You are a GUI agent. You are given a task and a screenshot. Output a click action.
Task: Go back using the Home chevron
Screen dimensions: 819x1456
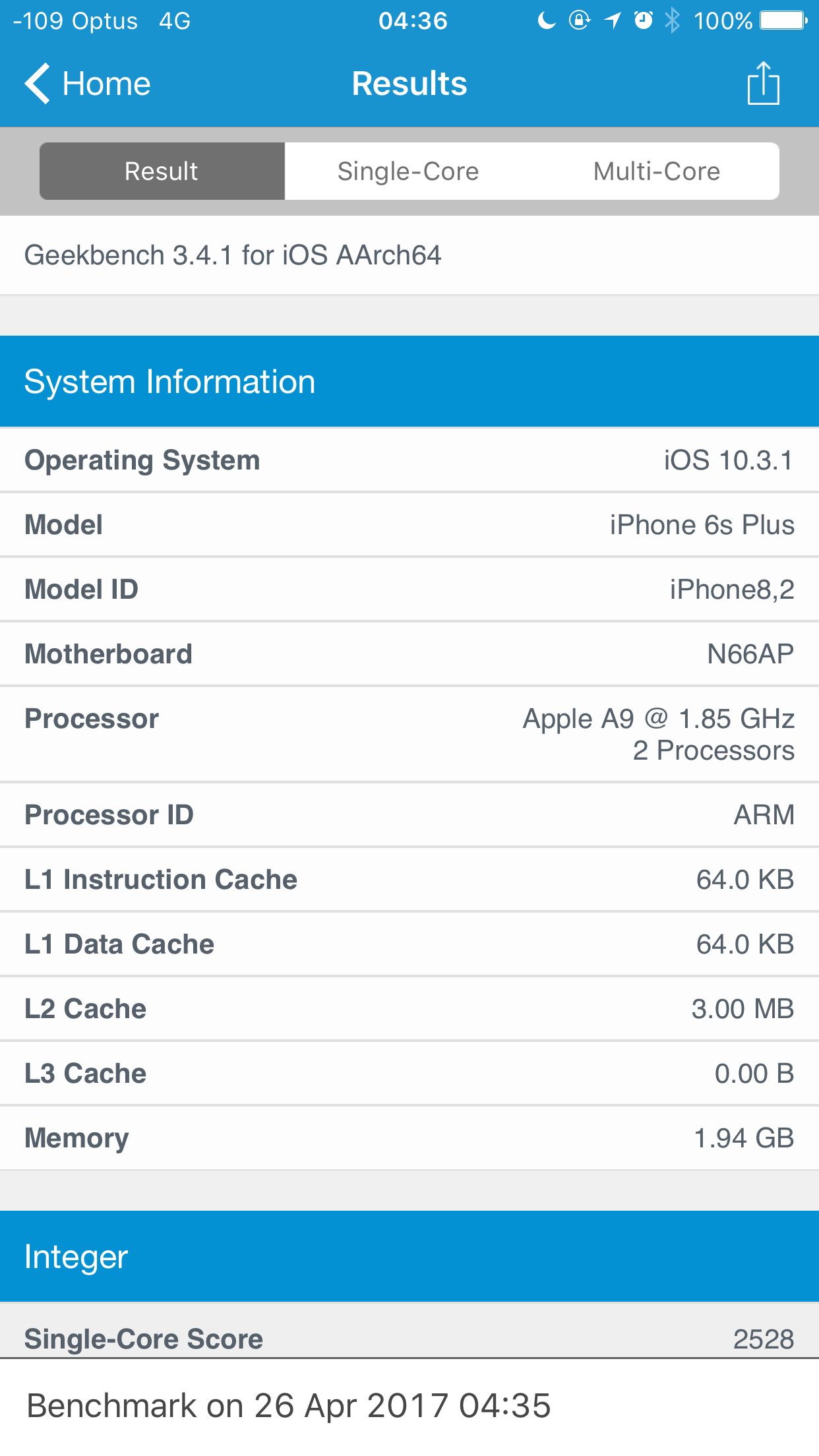[37, 84]
